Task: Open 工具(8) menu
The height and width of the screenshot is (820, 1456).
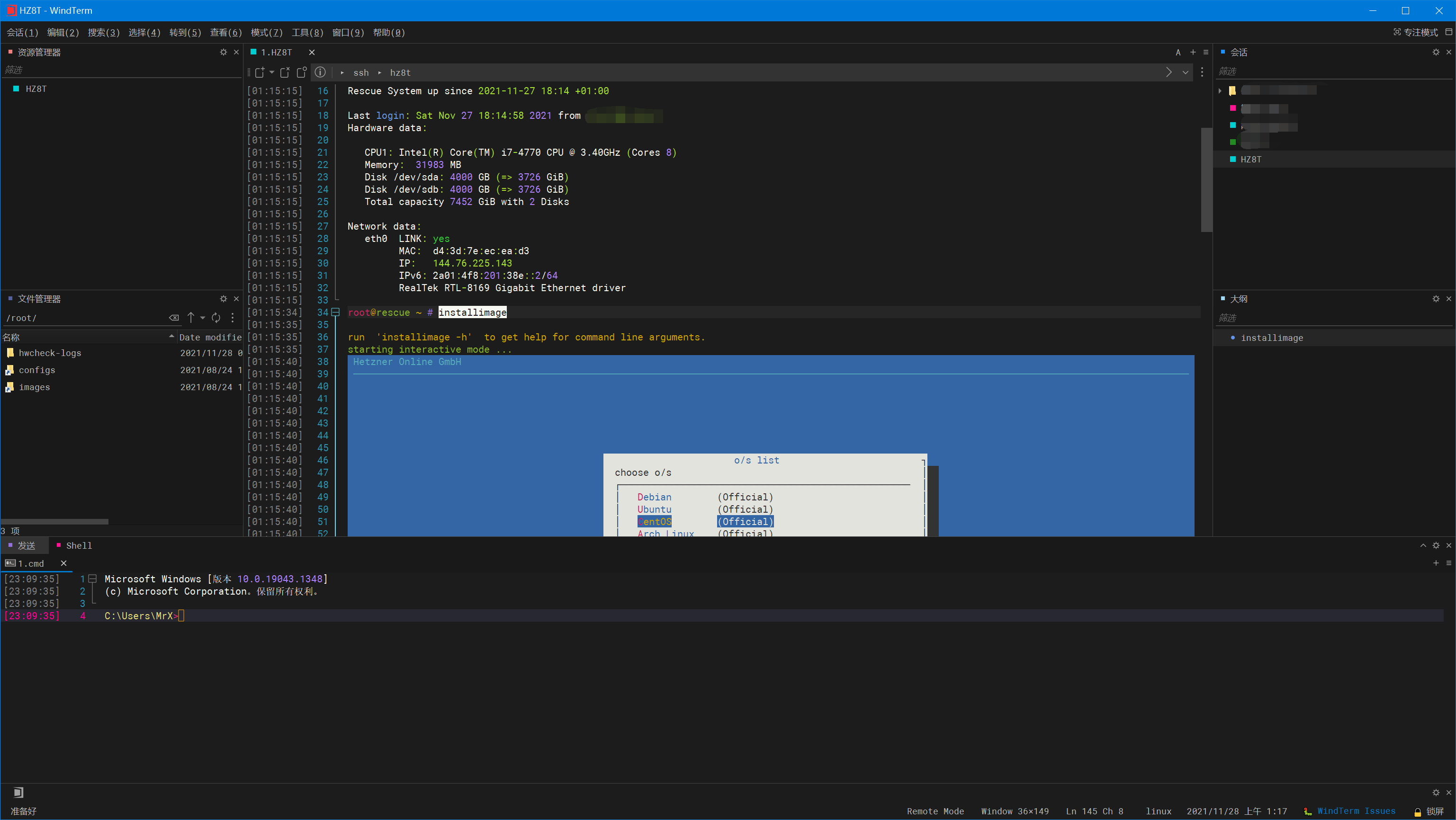Action: [x=307, y=32]
